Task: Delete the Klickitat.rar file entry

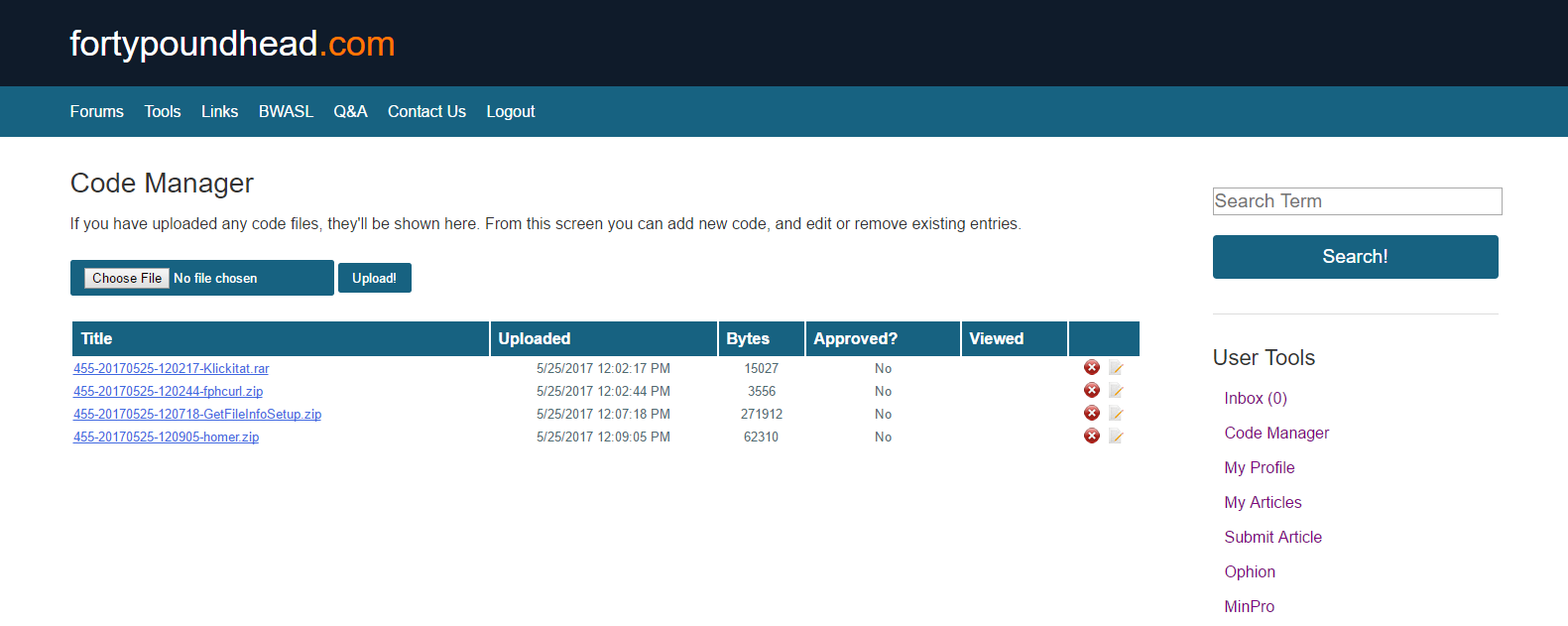Action: pos(1092,367)
